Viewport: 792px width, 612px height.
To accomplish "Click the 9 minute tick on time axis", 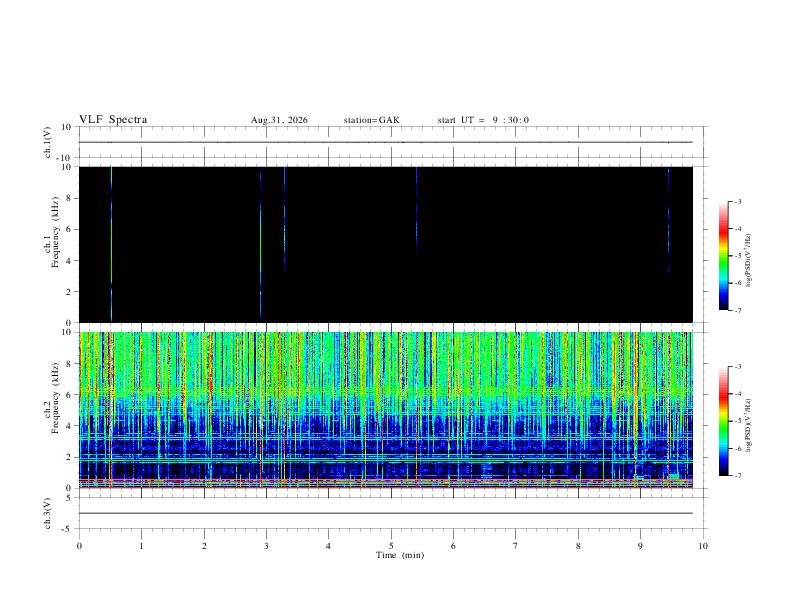I will pyautogui.click(x=640, y=546).
